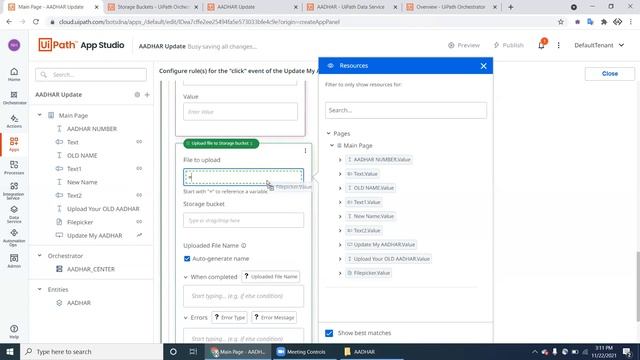Close the Resources panel
This screenshot has height=360, width=640.
[x=483, y=66]
